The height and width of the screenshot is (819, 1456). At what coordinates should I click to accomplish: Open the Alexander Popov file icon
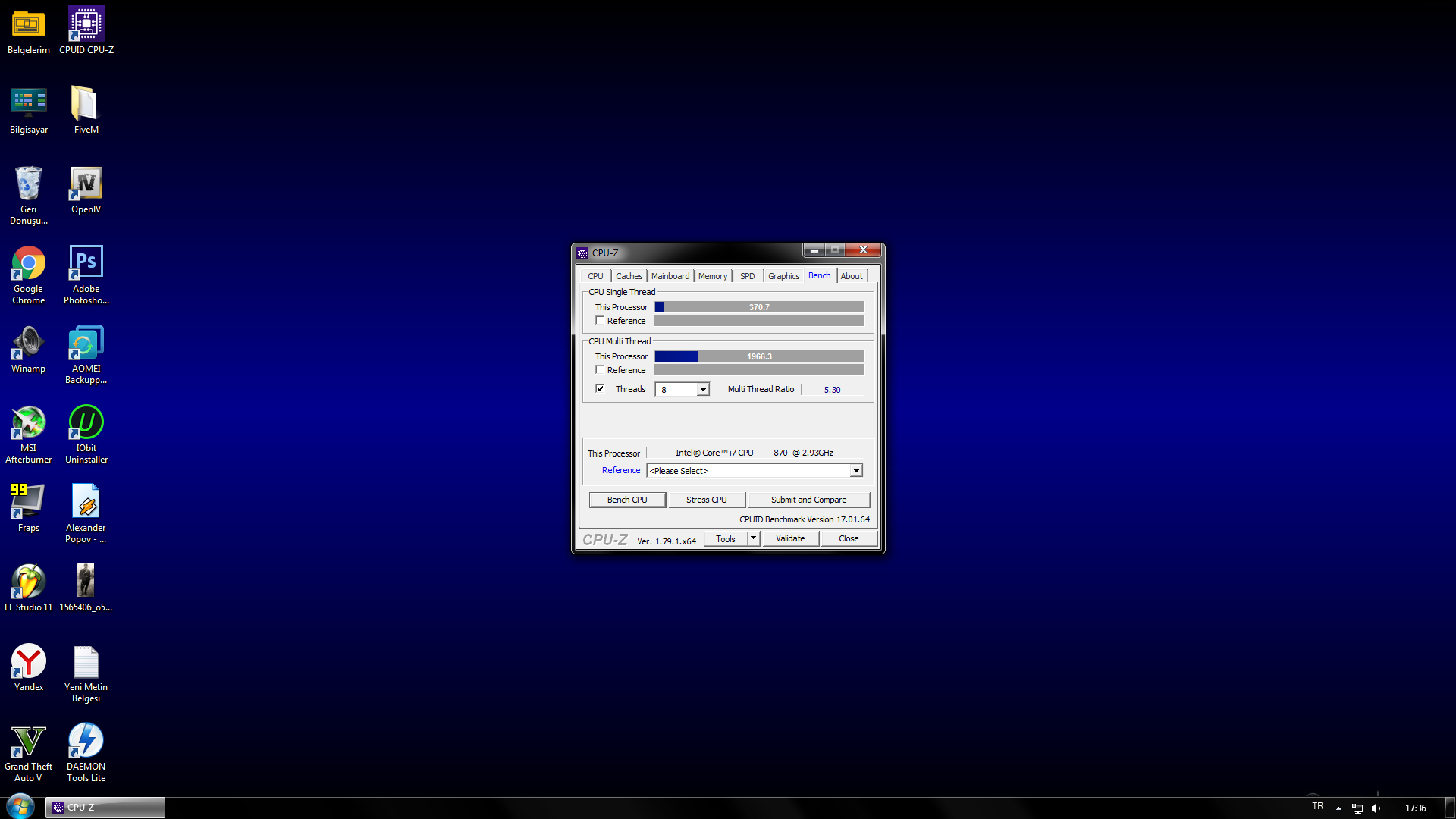coord(86,515)
